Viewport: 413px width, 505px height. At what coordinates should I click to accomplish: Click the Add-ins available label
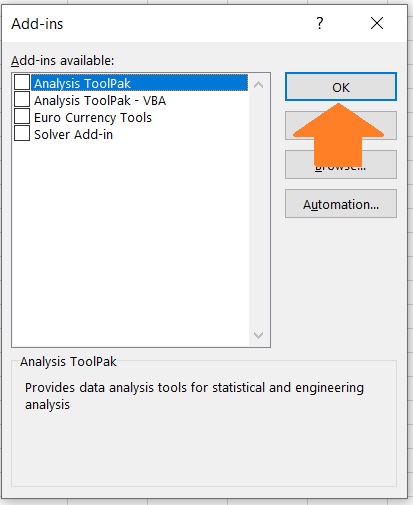[62, 61]
